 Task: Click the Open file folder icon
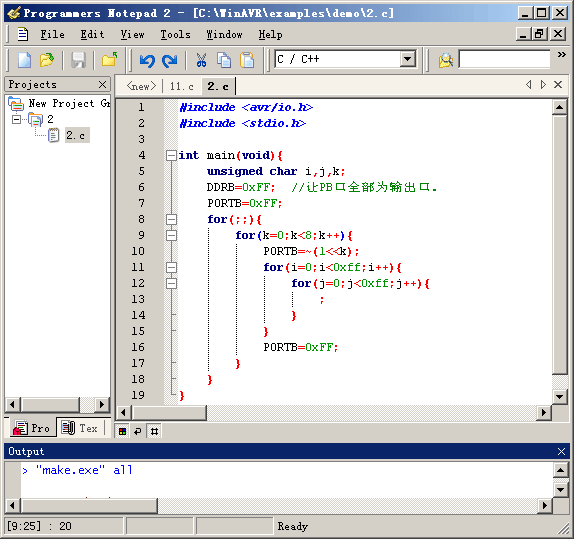(47, 60)
